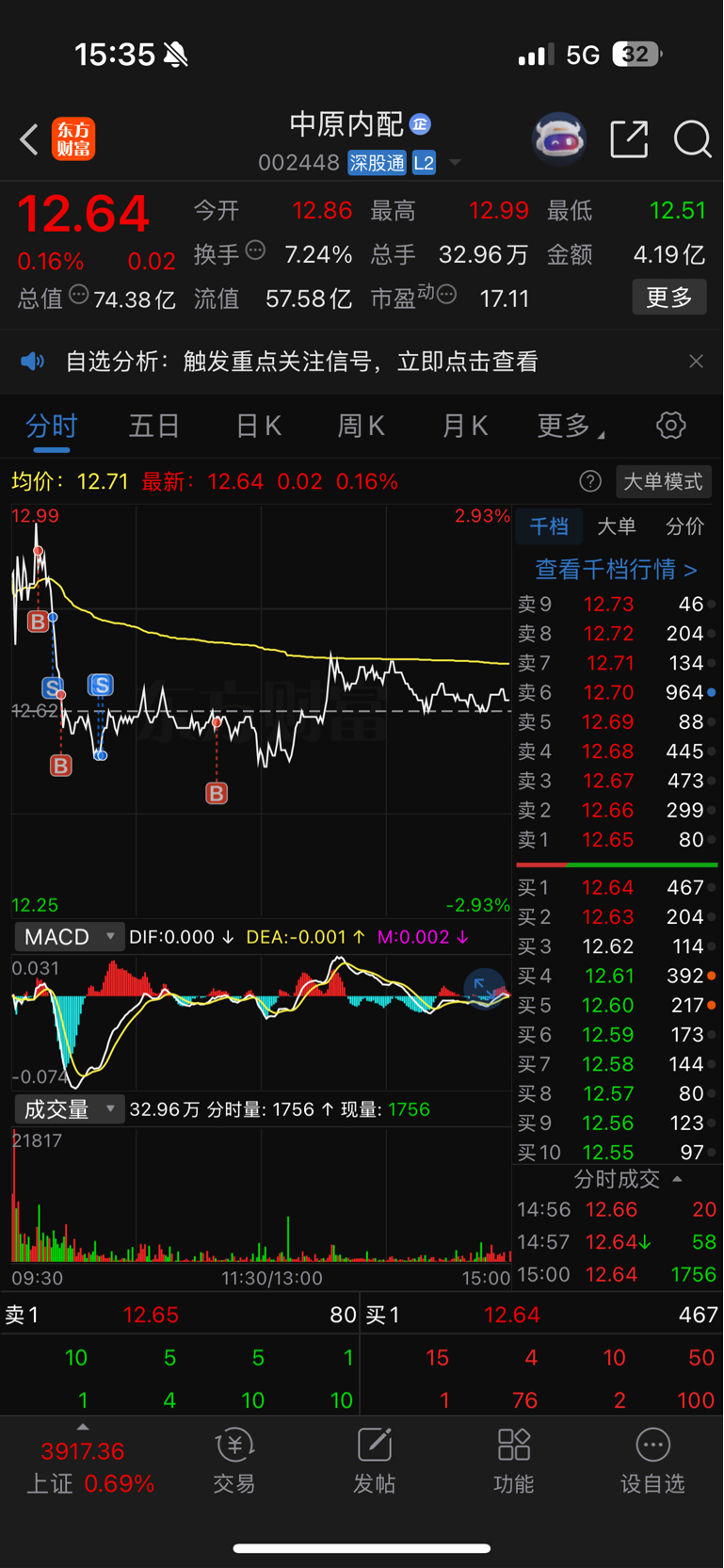Select the 大单 order tab
The width and height of the screenshot is (724, 1568).
617,526
